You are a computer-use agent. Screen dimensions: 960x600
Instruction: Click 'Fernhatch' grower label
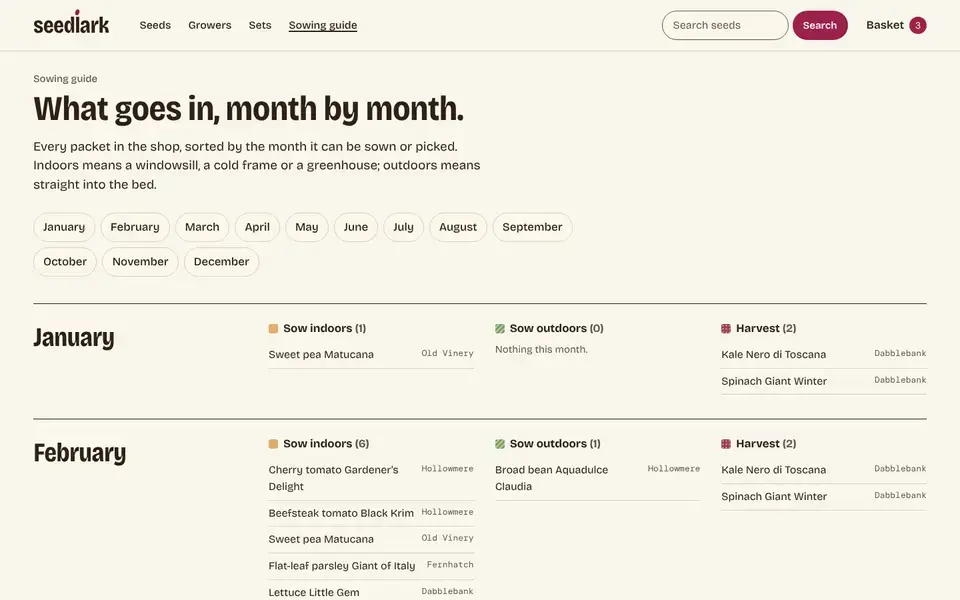[450, 564]
